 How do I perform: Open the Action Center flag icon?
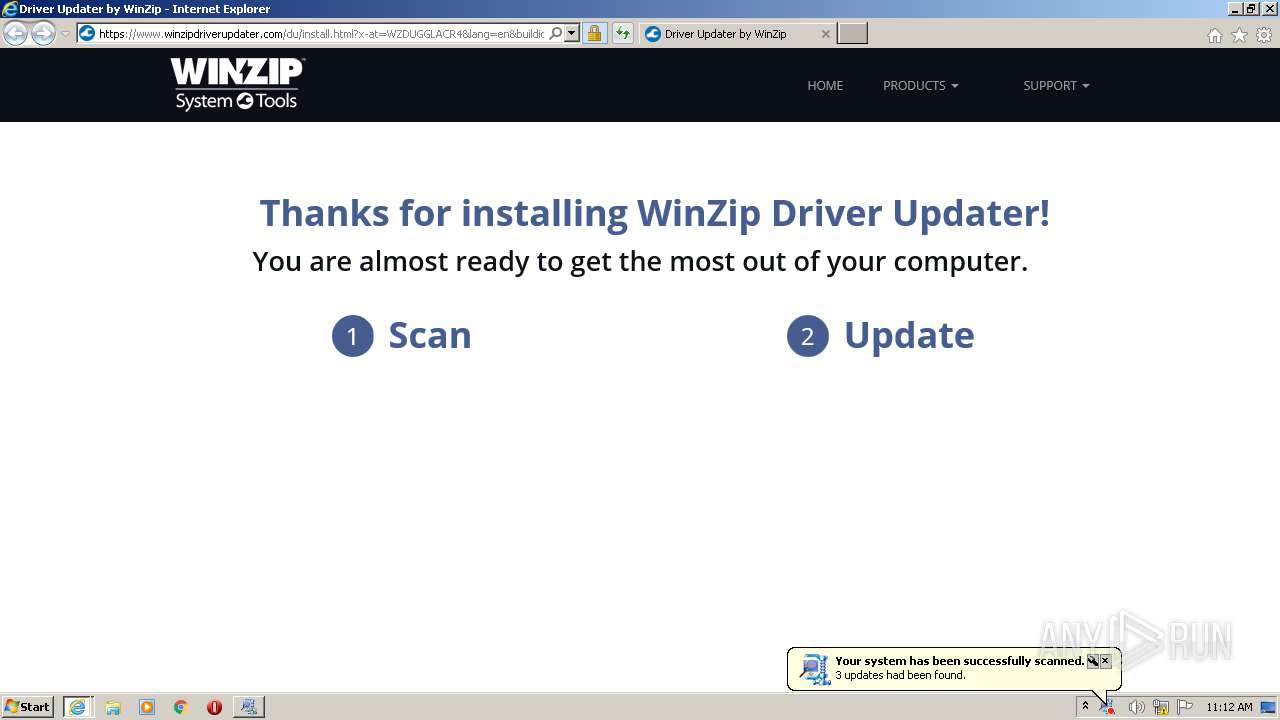[x=1185, y=707]
